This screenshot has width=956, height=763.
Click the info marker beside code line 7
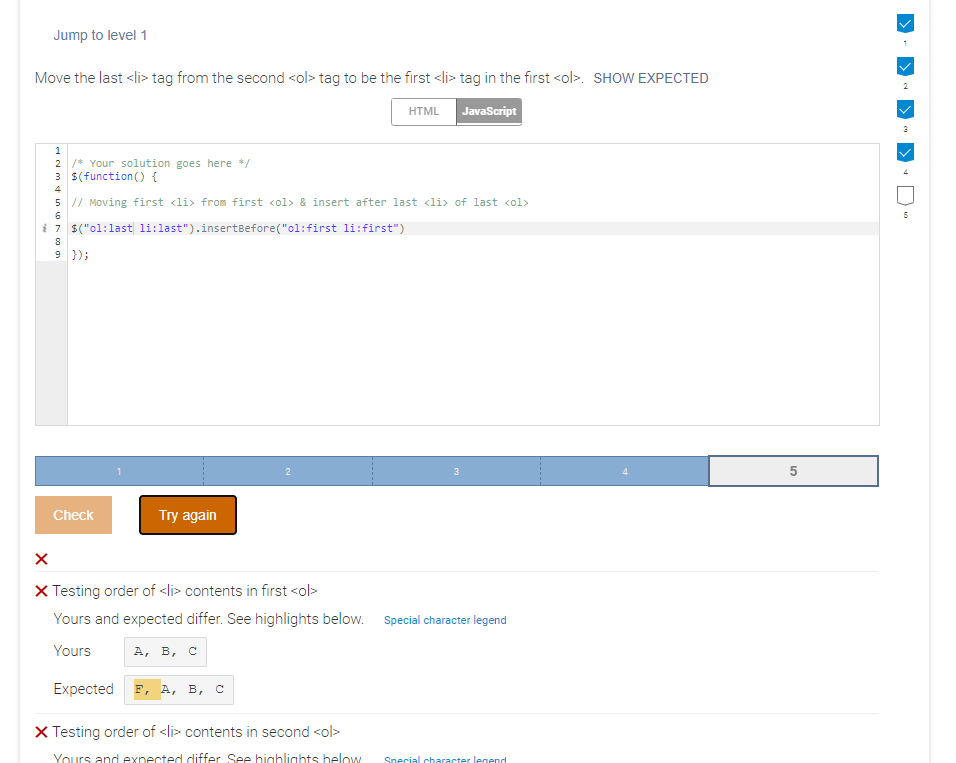pyautogui.click(x=44, y=228)
